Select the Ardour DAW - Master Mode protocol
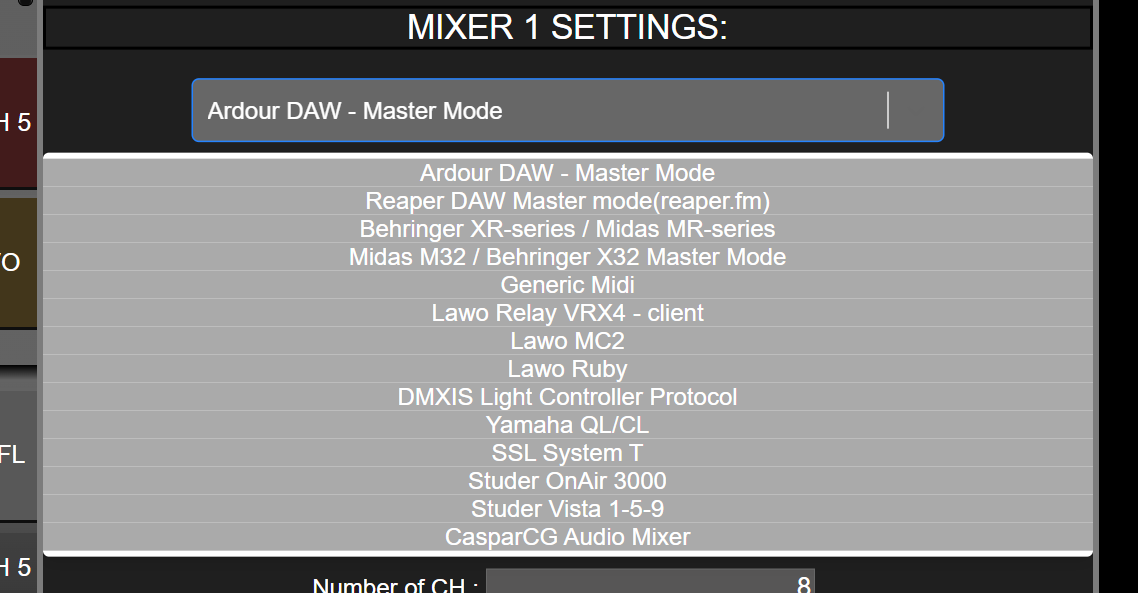1138x593 pixels. pyautogui.click(x=567, y=172)
